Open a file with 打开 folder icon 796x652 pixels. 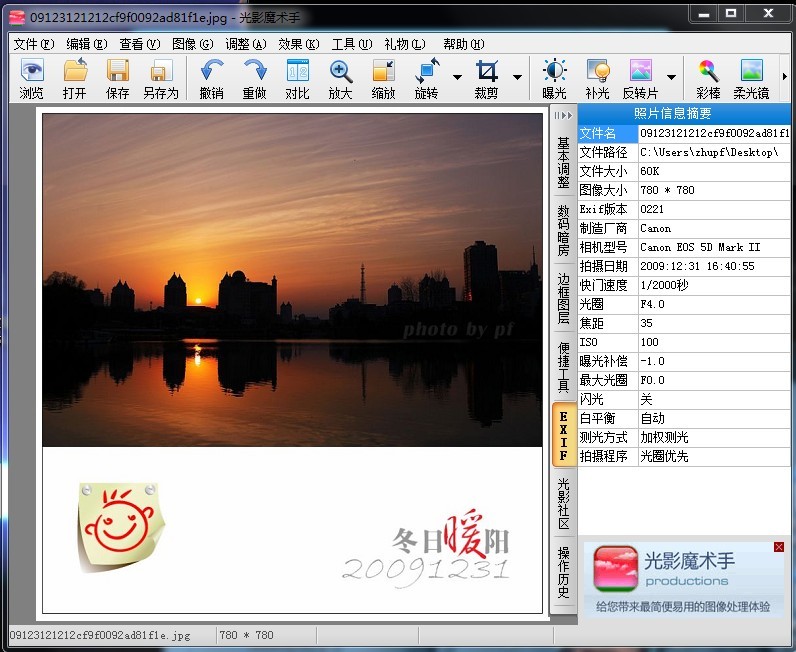tap(75, 70)
